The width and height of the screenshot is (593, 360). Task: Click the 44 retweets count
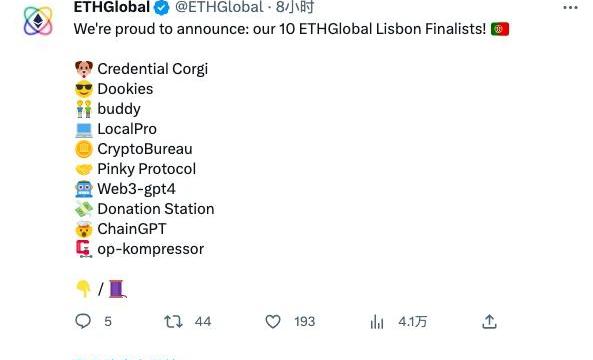pos(203,322)
